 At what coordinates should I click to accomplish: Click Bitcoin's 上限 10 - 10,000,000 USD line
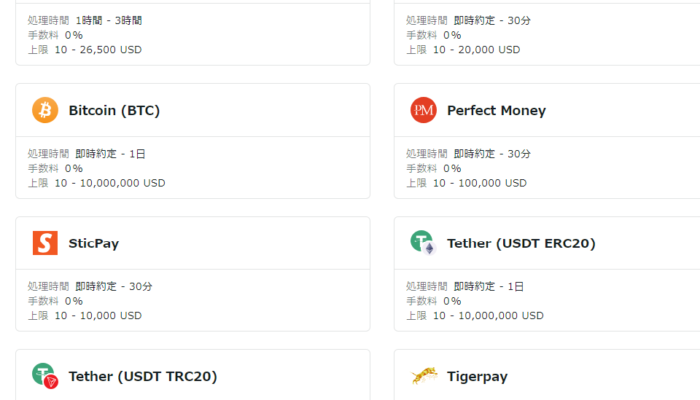(x=97, y=183)
